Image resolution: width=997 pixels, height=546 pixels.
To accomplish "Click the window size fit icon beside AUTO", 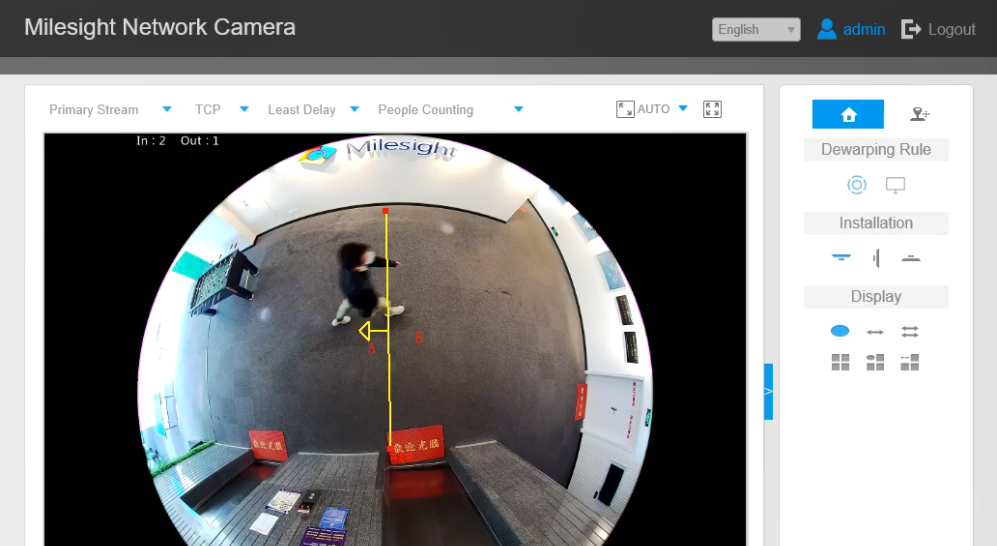I will (625, 109).
